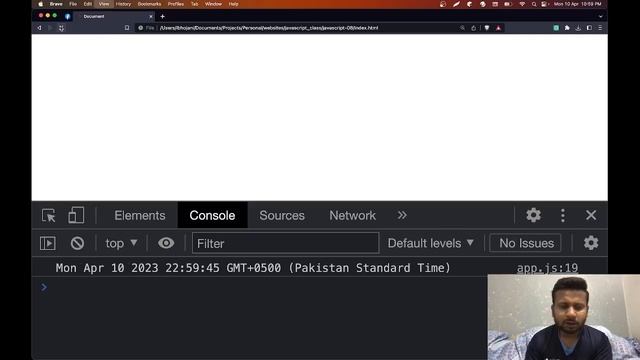Open a new browser tab
This screenshot has height=360, width=640.
[162, 17]
